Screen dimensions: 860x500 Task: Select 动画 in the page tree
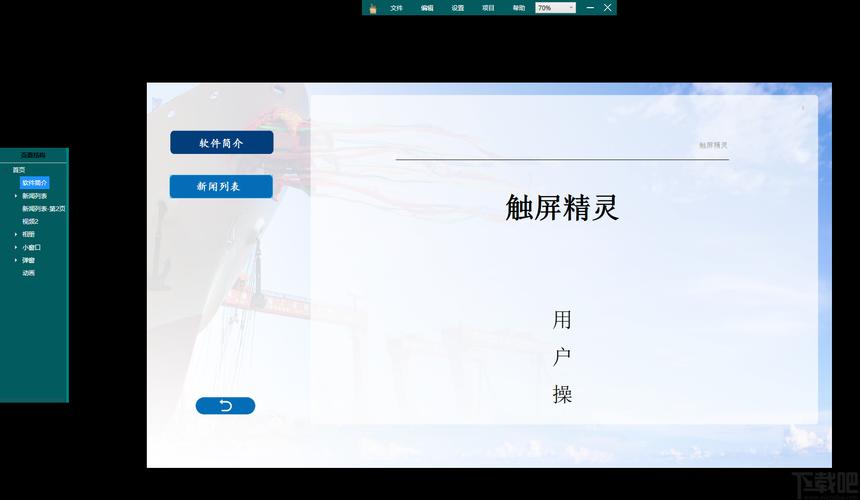coord(29,273)
